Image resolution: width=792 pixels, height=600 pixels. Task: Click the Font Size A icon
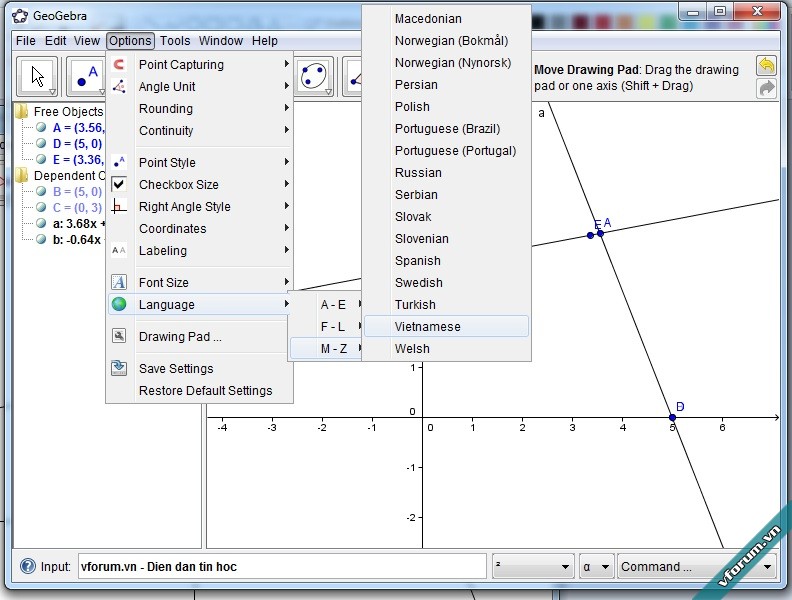(x=119, y=282)
